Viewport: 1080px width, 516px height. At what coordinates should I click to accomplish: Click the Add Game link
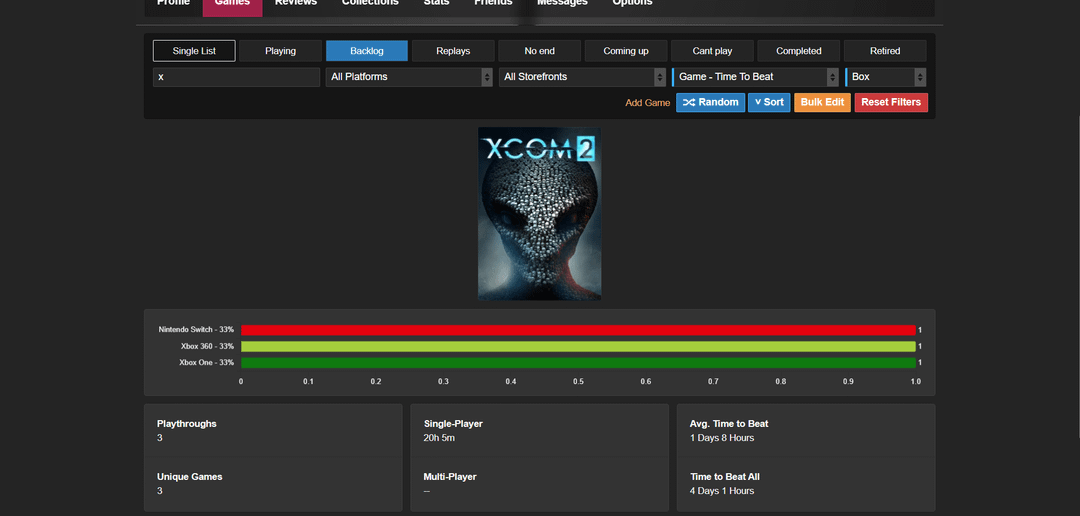coord(648,103)
